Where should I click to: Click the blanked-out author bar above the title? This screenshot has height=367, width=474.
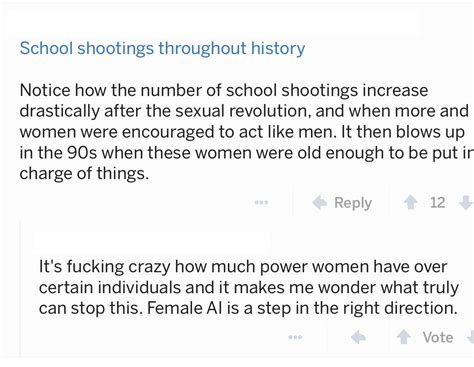click(213, 24)
